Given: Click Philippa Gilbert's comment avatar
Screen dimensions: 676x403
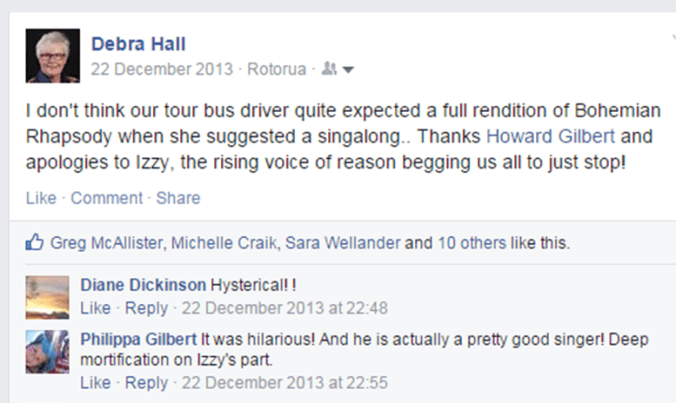Looking at the screenshot, I should pyautogui.click(x=47, y=351).
